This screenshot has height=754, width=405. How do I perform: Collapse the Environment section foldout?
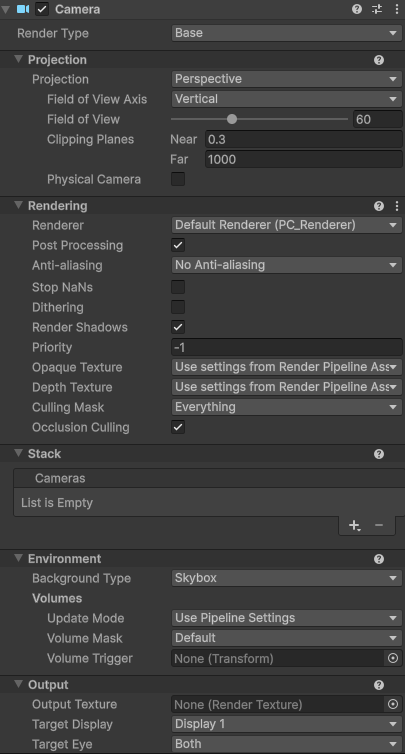(x=18, y=558)
